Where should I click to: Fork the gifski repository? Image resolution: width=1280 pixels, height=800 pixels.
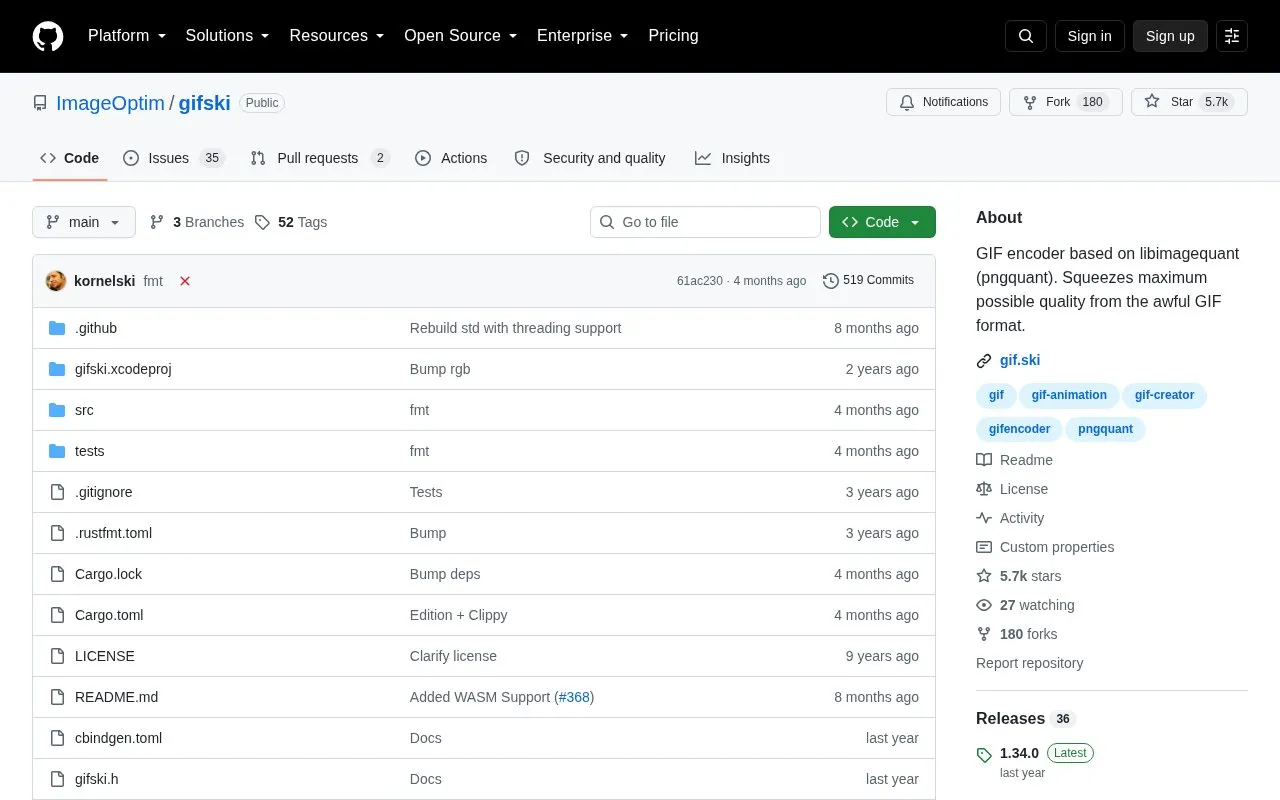point(1066,102)
